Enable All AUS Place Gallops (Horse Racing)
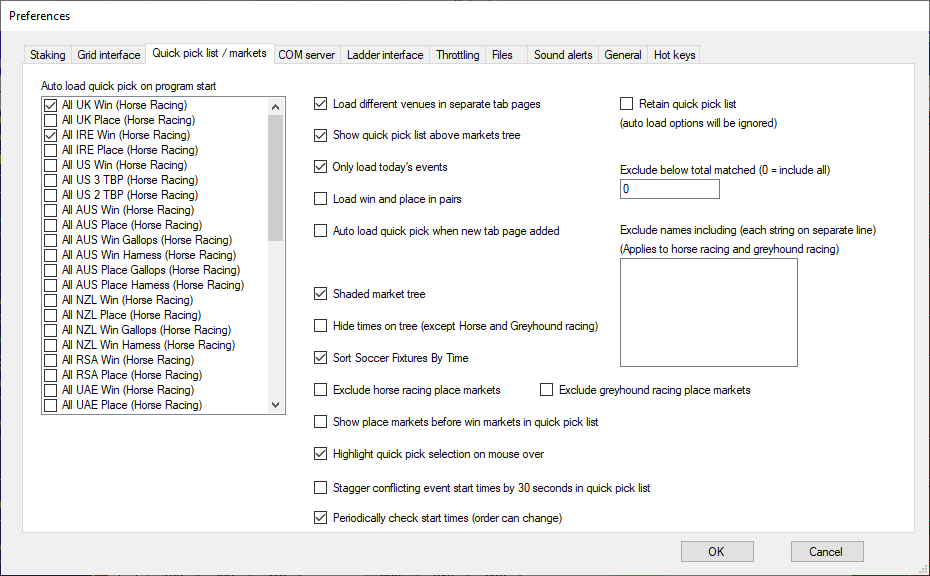Viewport: 930px width, 576px height. click(50, 270)
